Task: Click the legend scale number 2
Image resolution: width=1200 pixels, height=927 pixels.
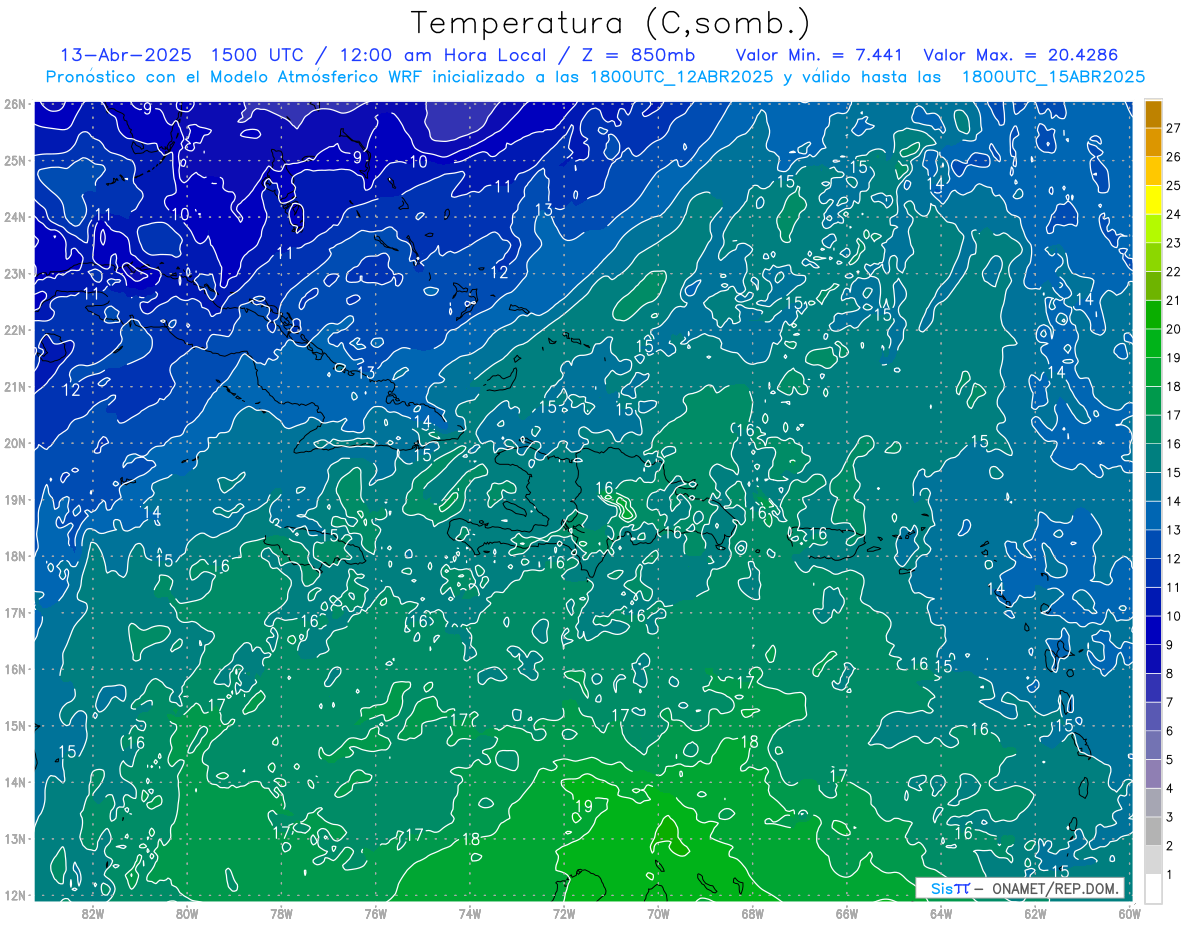Action: (1170, 846)
